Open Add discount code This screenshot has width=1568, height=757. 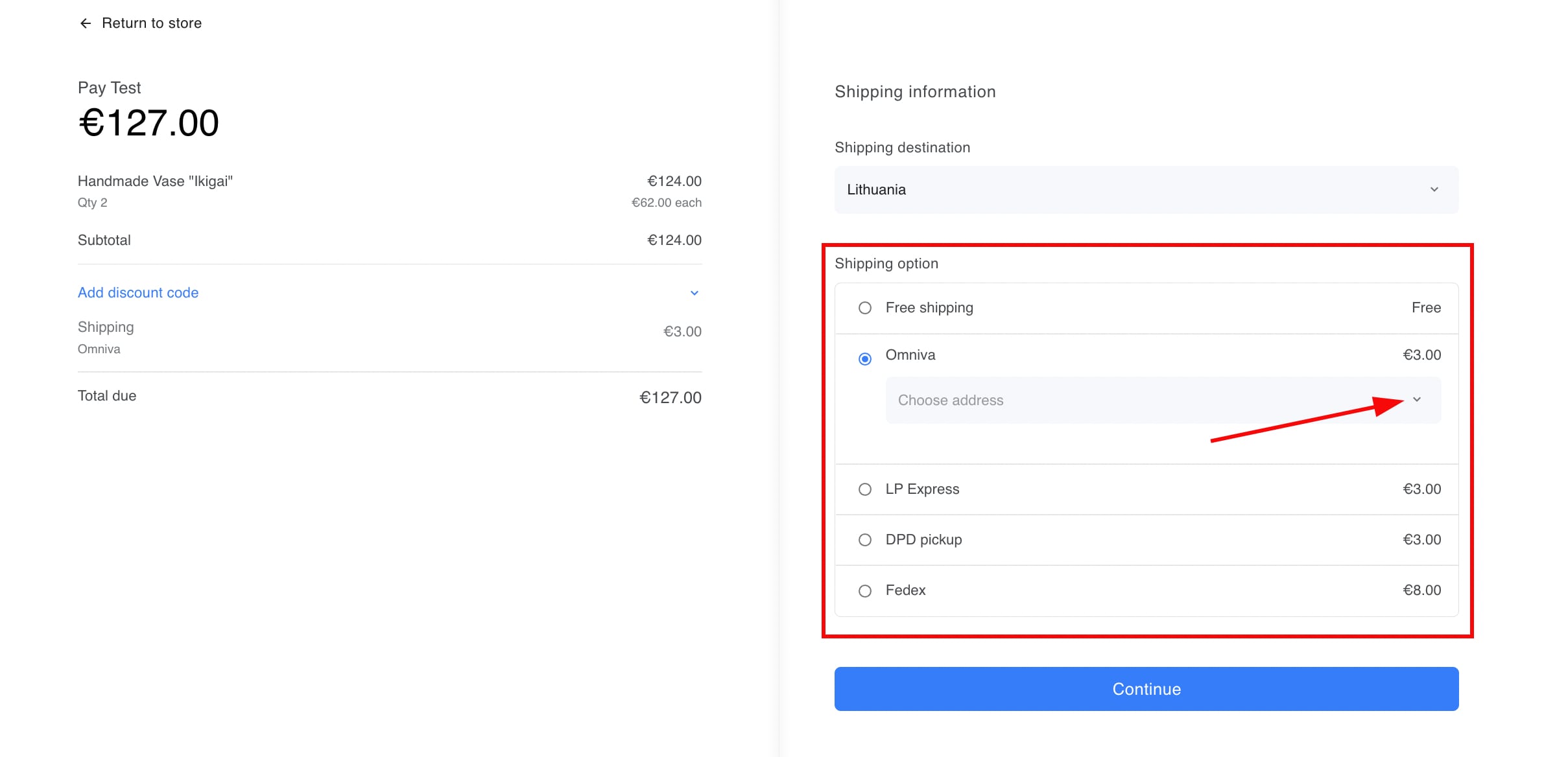click(138, 292)
